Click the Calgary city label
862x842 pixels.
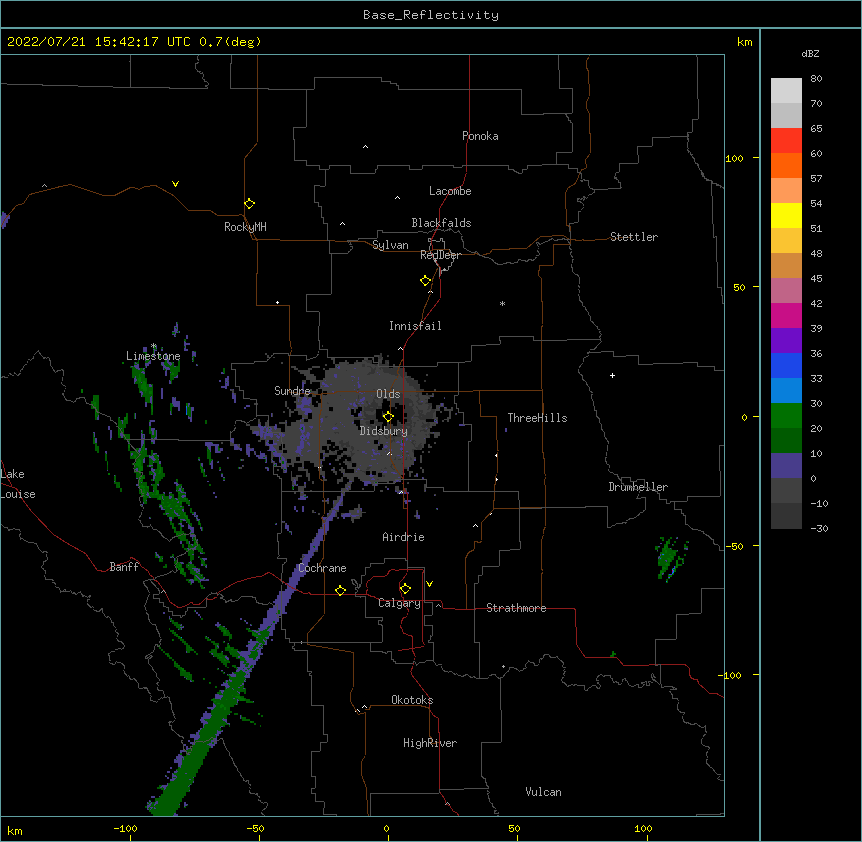pos(399,603)
